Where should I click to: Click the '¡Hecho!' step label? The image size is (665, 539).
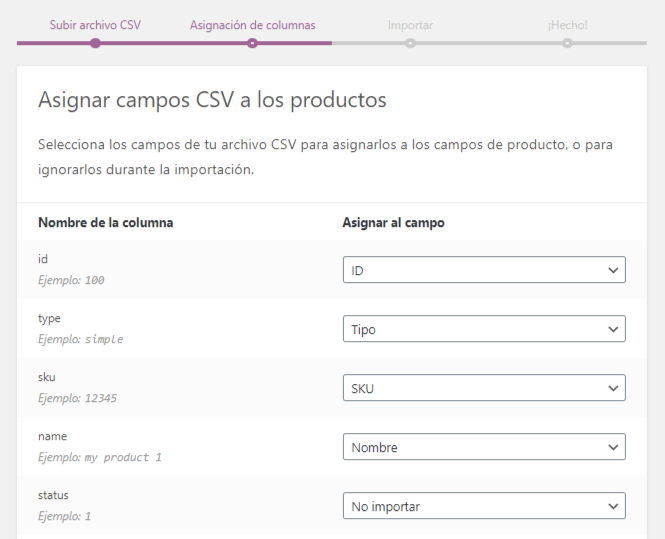(x=567, y=25)
